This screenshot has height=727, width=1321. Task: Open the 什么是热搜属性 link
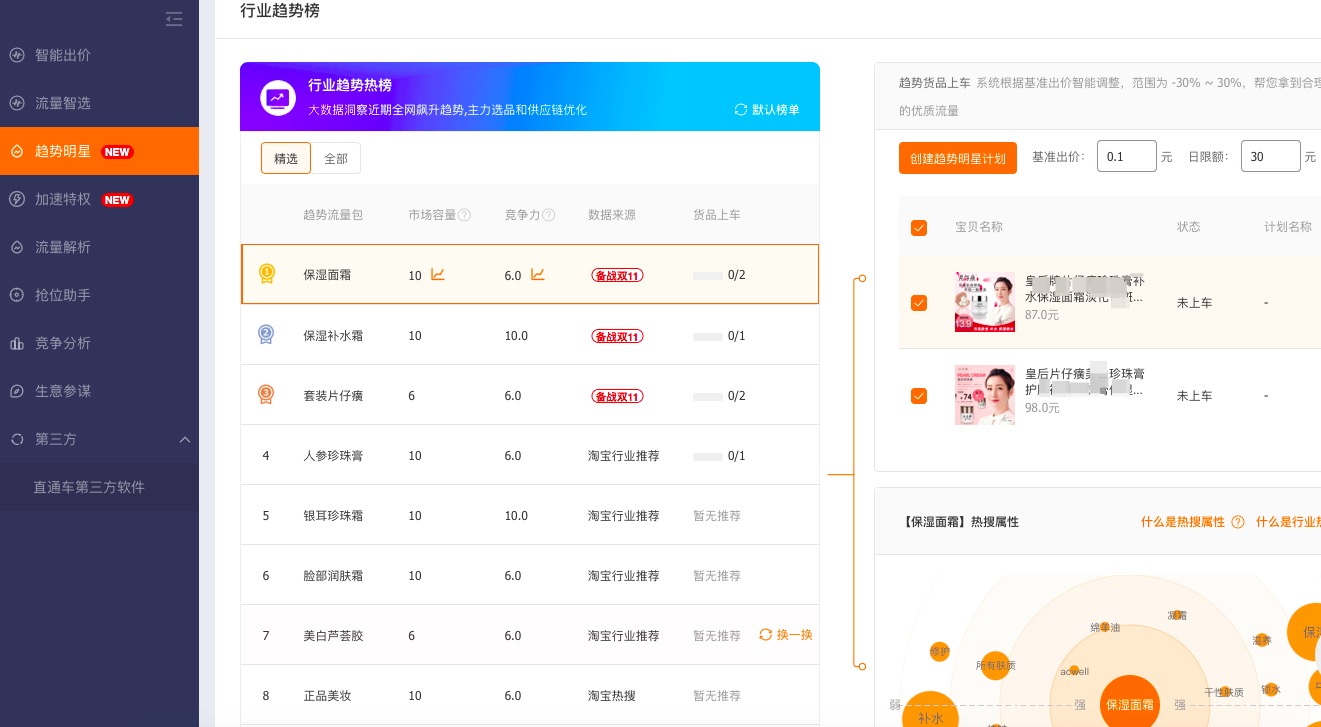click(1183, 522)
